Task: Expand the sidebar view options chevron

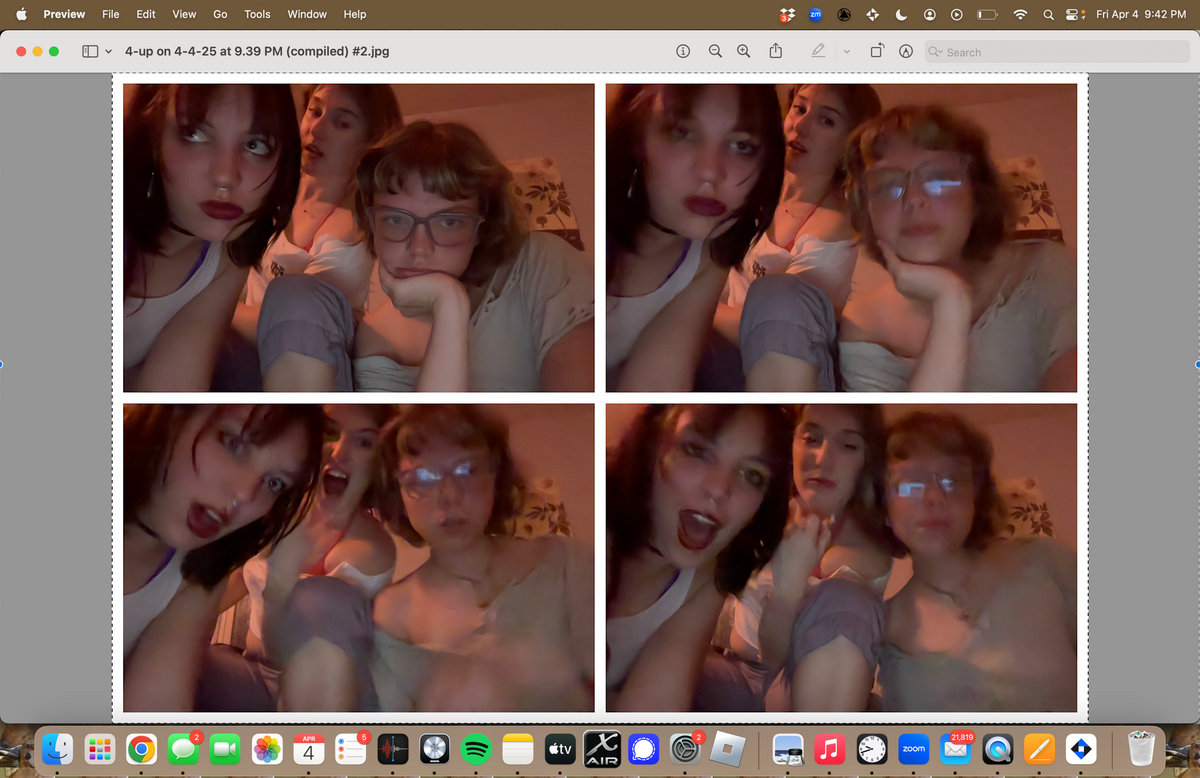Action: click(x=108, y=51)
